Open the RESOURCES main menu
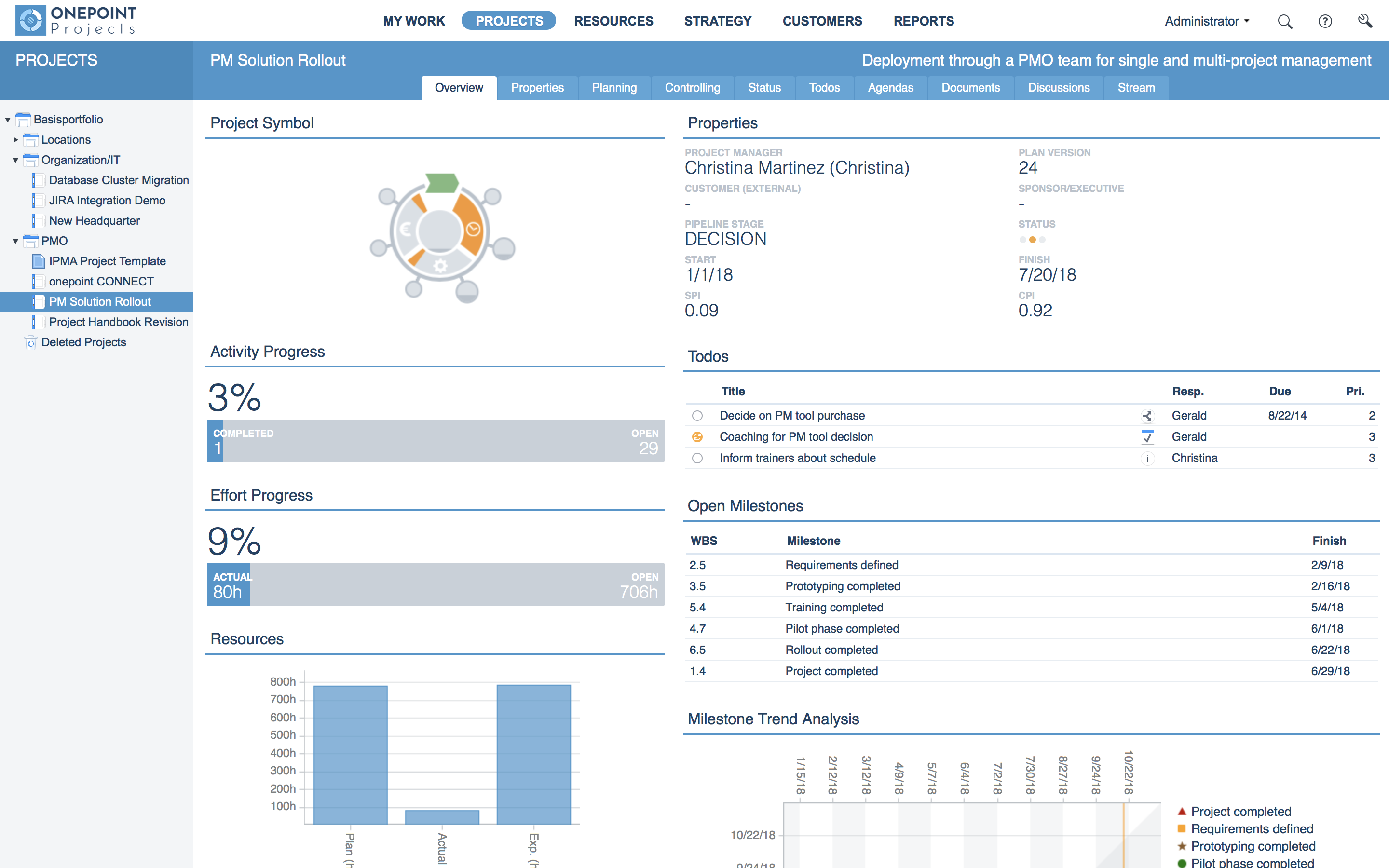 point(613,21)
